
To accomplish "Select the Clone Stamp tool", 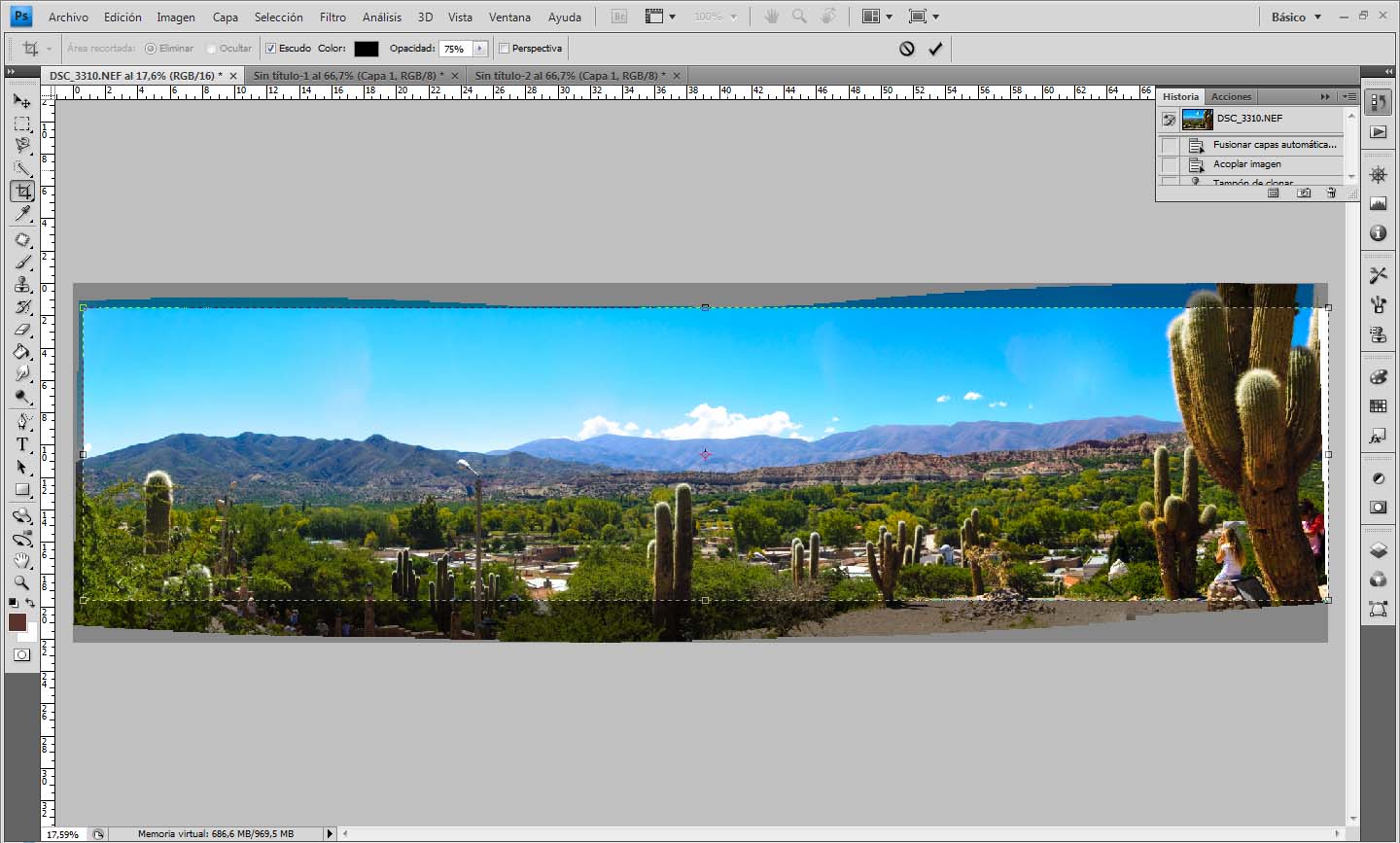I will point(22,285).
